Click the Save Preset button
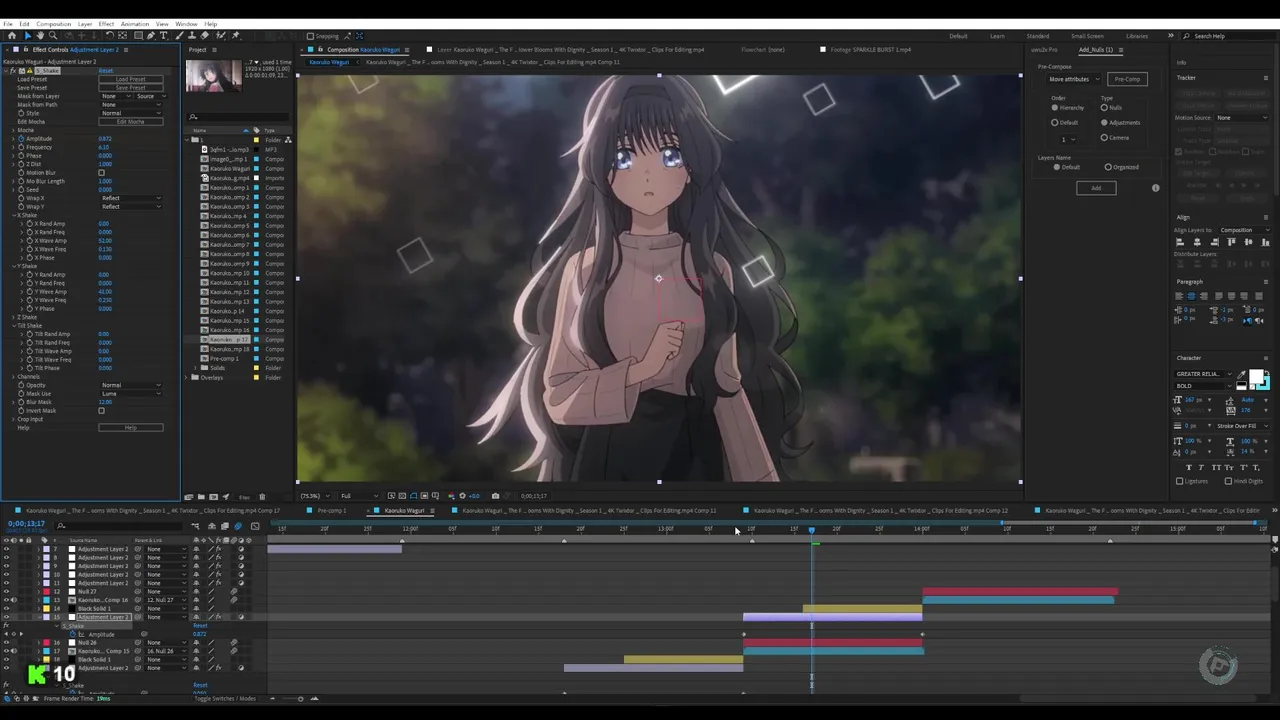Screen dimensions: 1280x720 click(x=131, y=88)
